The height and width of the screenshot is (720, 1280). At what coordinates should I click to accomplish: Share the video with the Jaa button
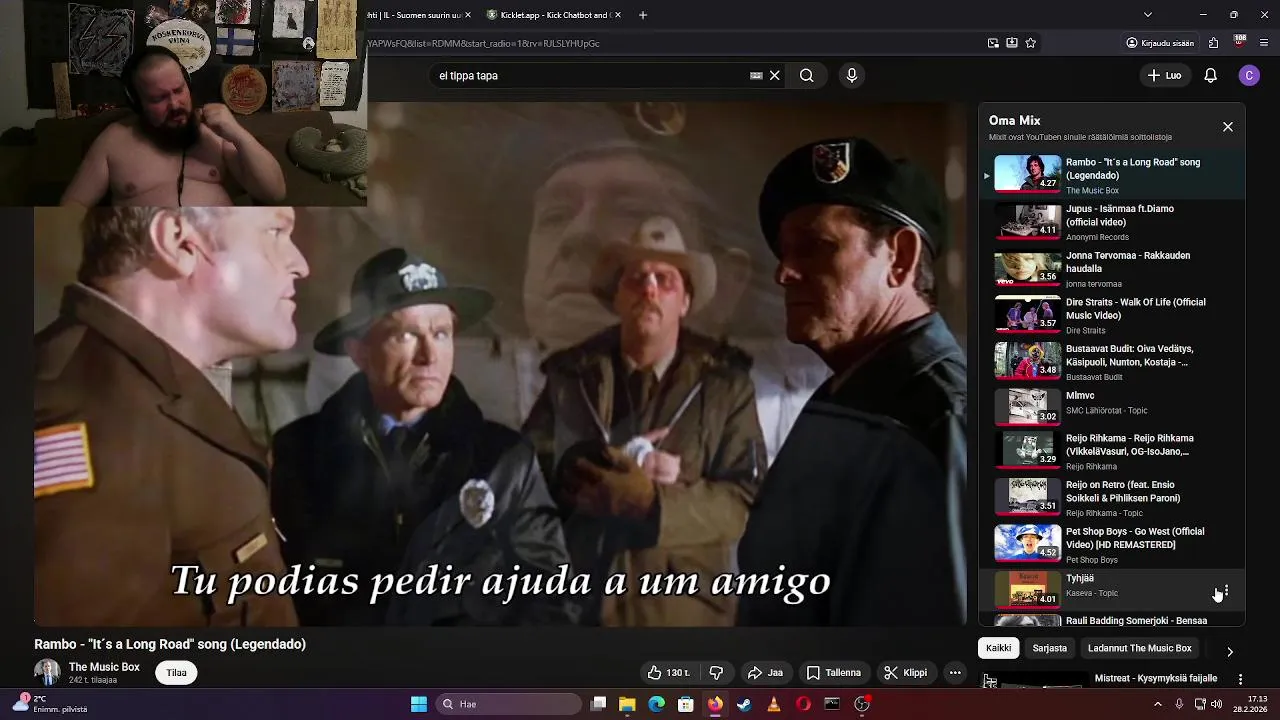pos(766,673)
